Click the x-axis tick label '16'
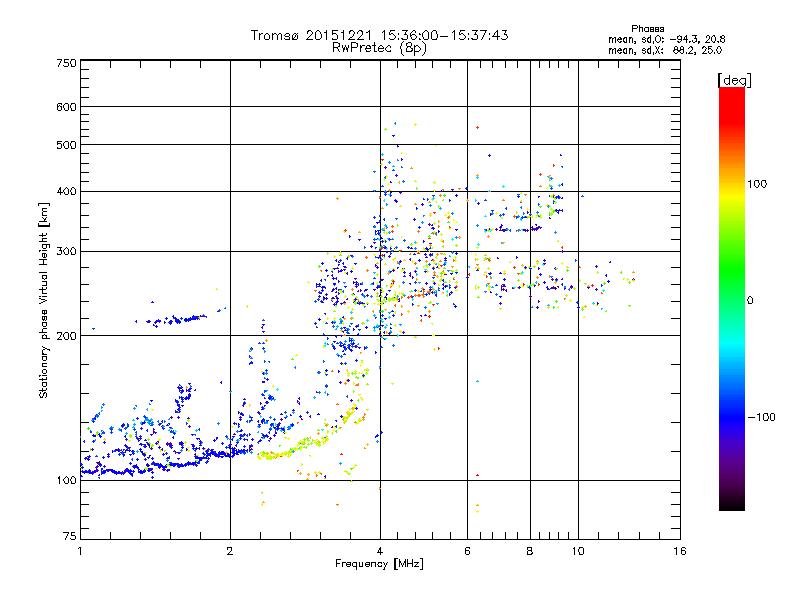The image size is (800, 600). pos(680,551)
